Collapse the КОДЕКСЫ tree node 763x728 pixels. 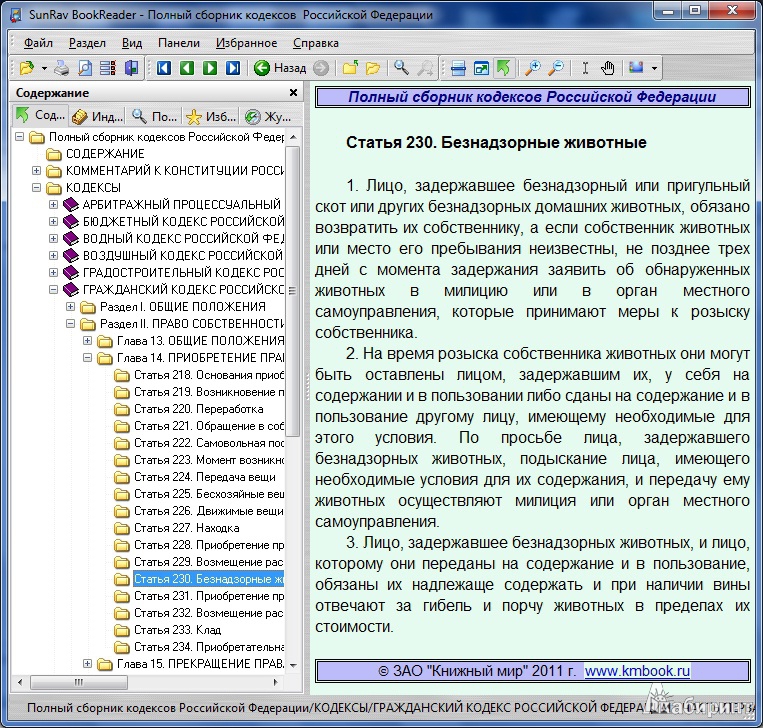point(36,188)
